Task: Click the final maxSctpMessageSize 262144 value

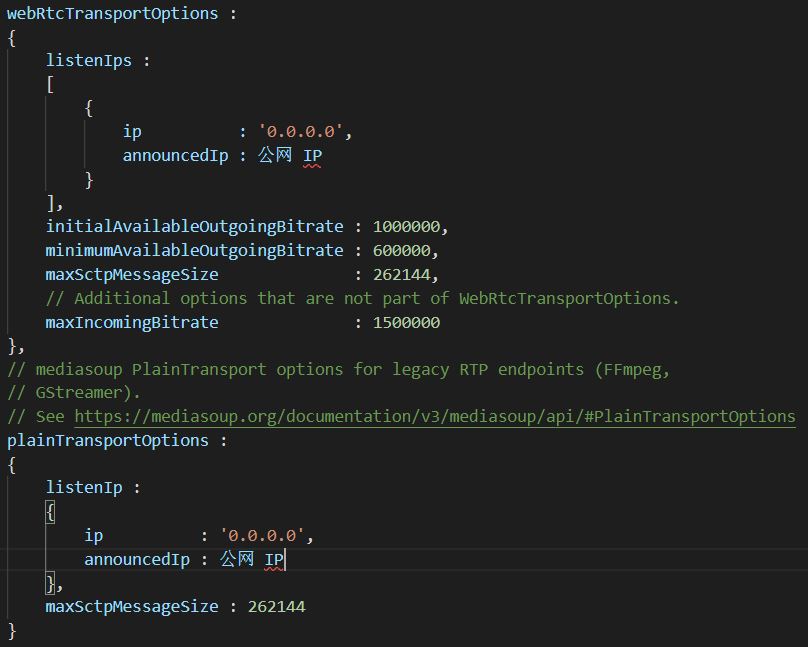Action: [279, 606]
